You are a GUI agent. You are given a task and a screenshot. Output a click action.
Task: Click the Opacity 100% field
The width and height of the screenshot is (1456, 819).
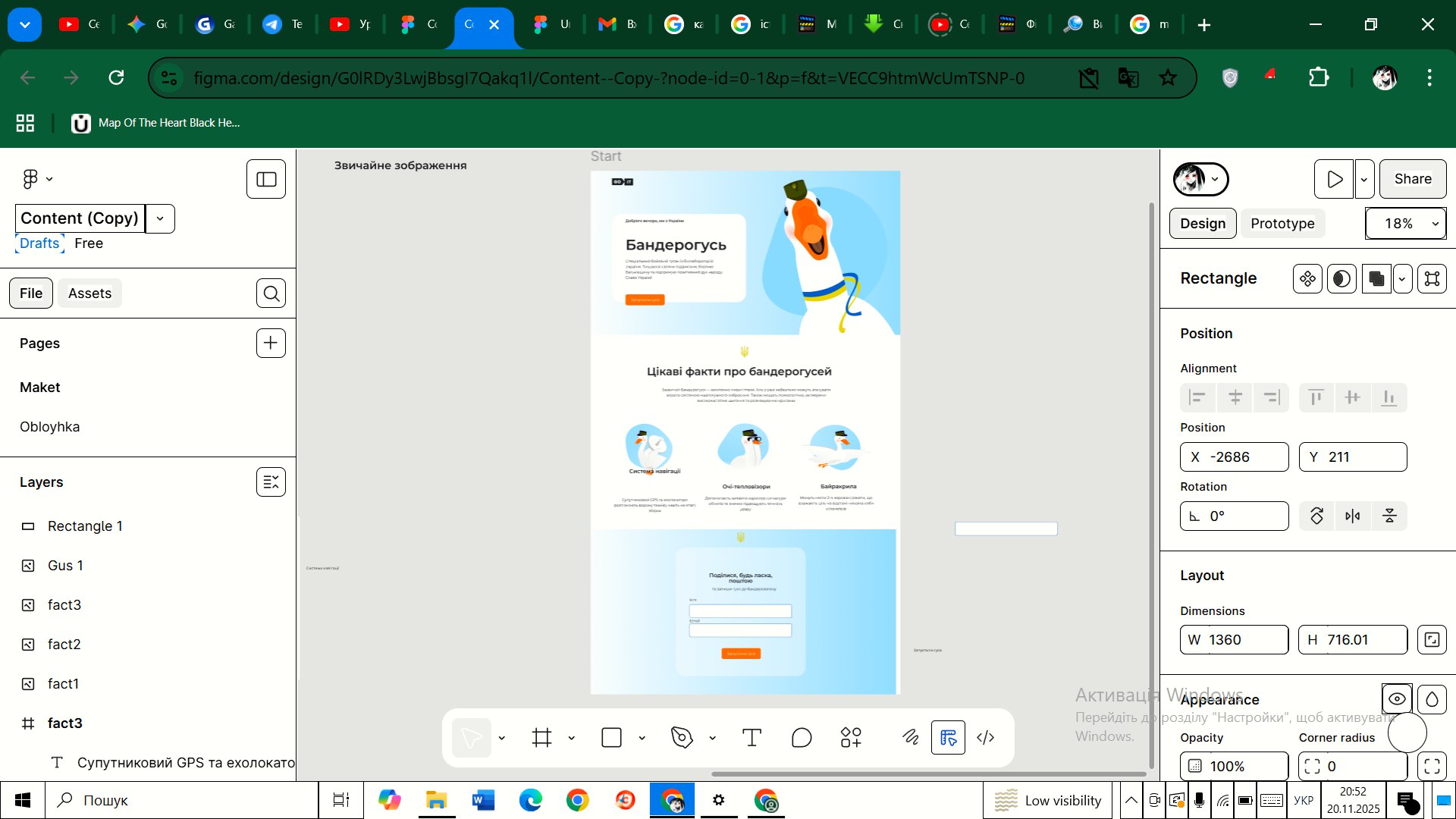[1234, 767]
